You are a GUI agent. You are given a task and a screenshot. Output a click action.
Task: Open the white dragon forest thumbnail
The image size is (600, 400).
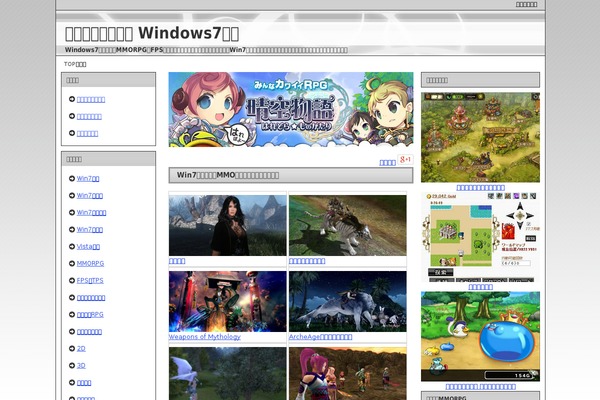[x=227, y=374]
